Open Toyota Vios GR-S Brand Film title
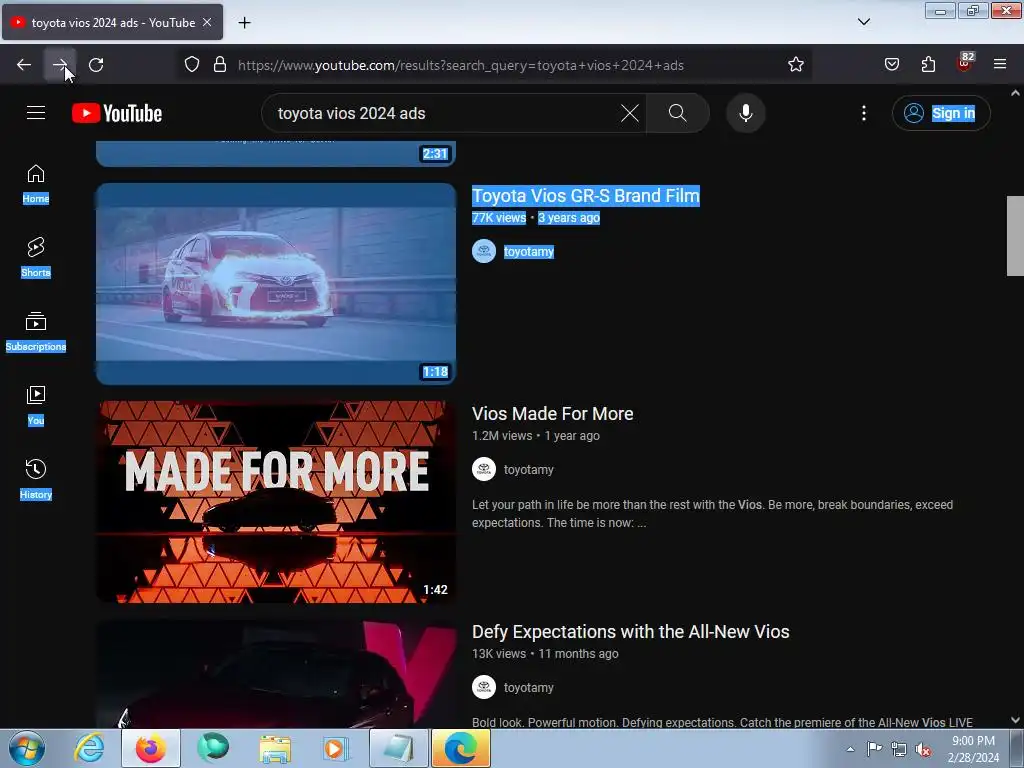The height and width of the screenshot is (768, 1024). pos(586,195)
